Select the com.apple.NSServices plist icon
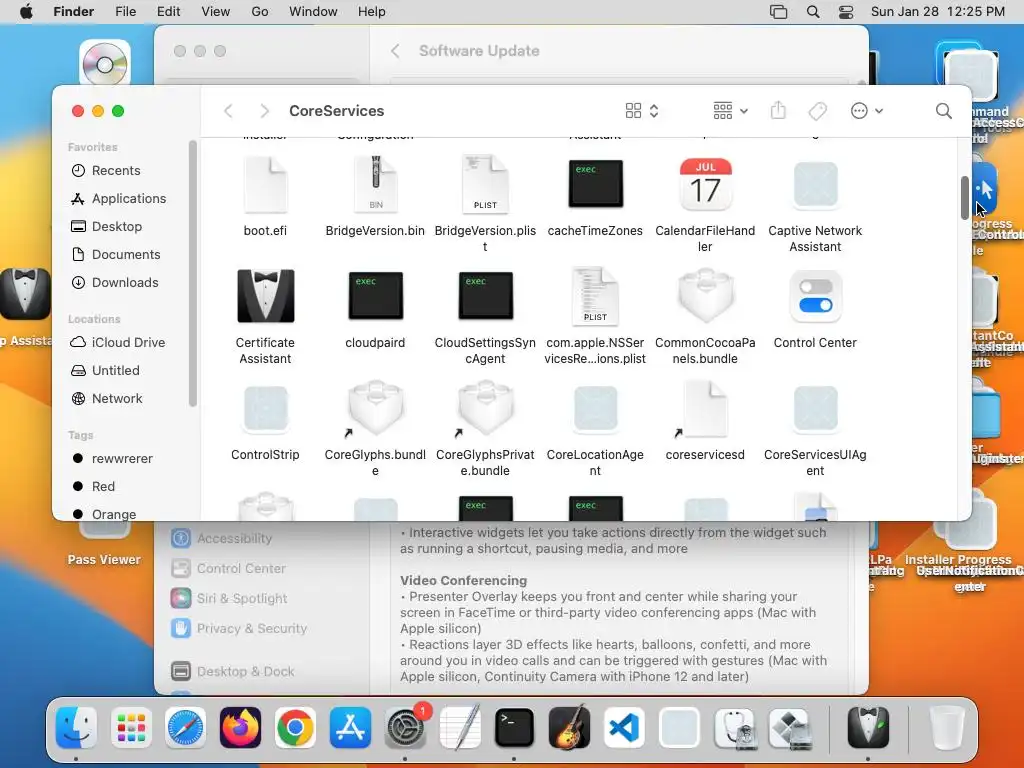Screen dimensions: 1024x768 [595, 296]
